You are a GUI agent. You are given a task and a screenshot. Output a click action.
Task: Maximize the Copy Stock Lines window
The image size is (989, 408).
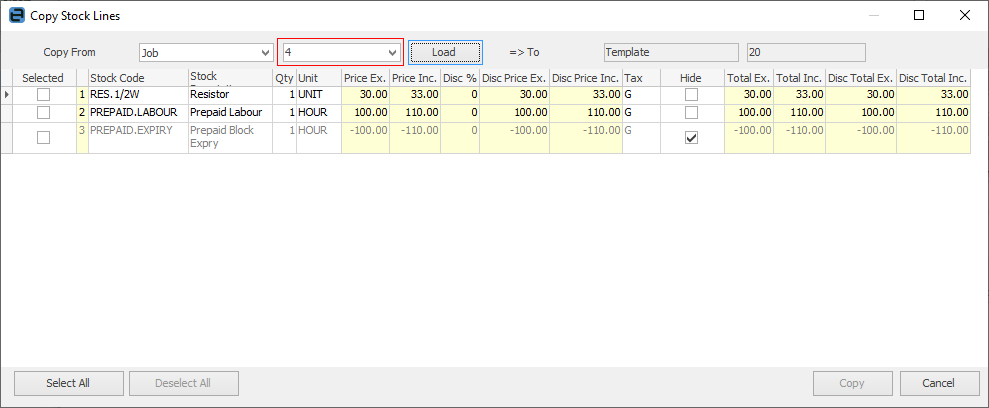point(919,16)
